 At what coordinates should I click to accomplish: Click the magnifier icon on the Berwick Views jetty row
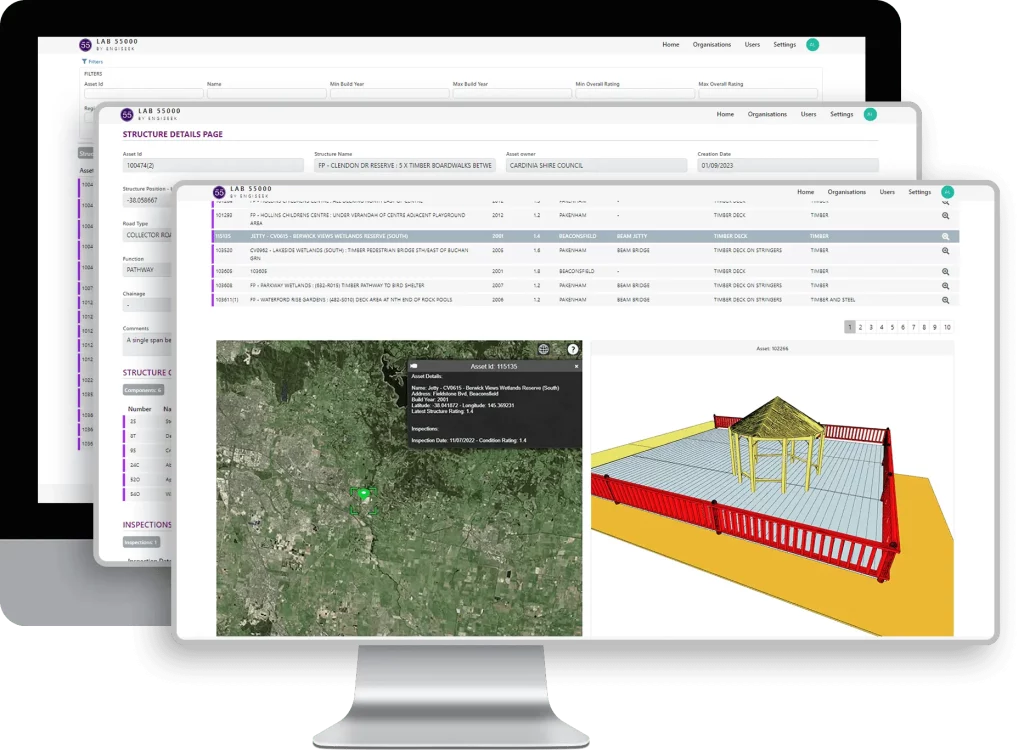(x=945, y=237)
